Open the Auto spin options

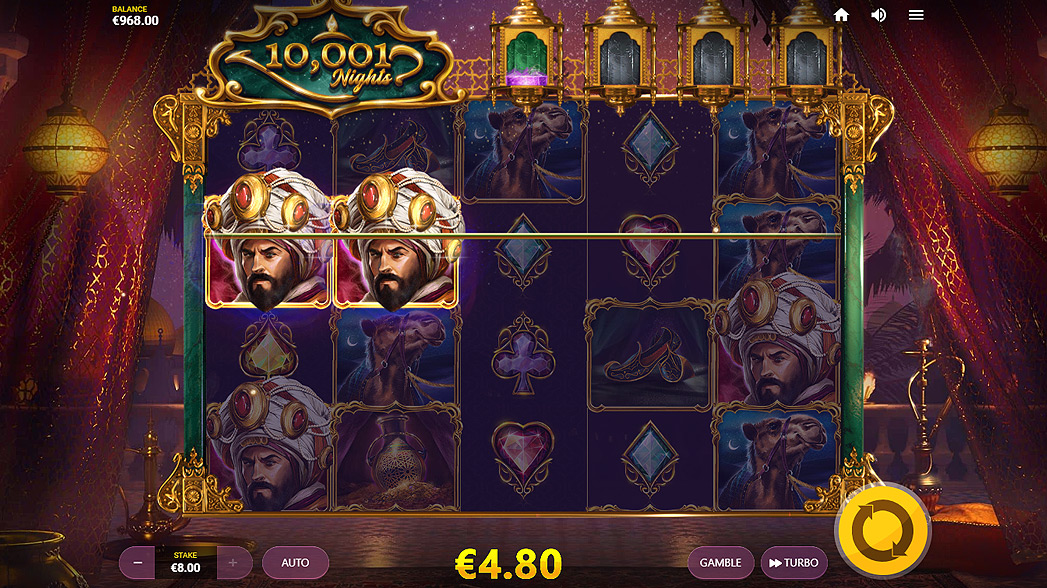click(295, 563)
